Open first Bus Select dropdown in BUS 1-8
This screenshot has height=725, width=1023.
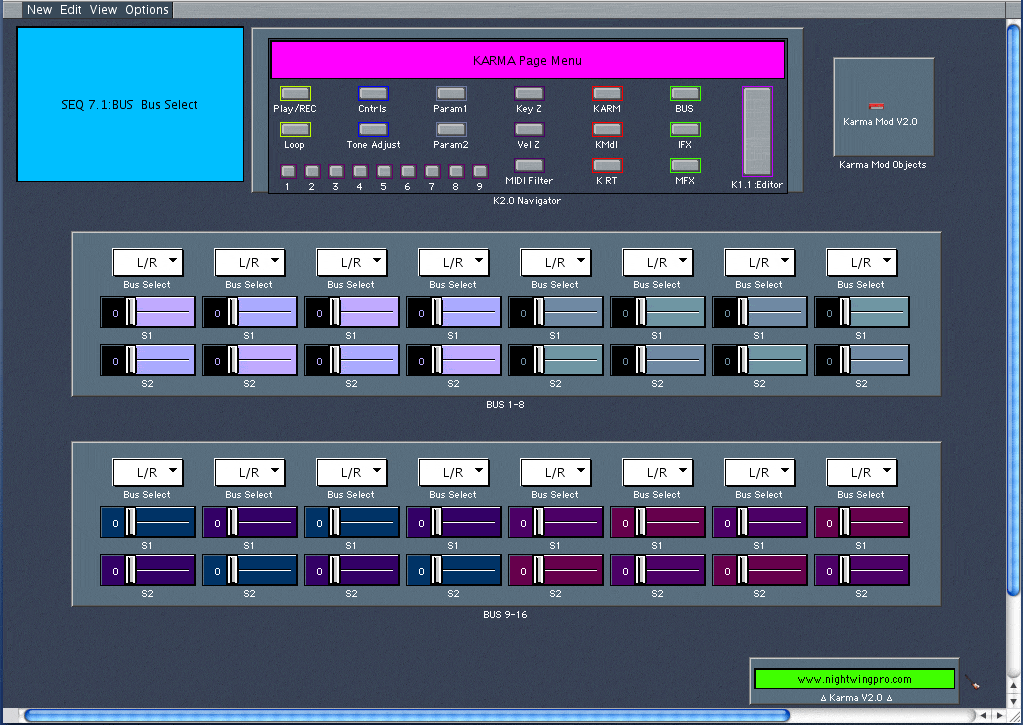click(147, 263)
